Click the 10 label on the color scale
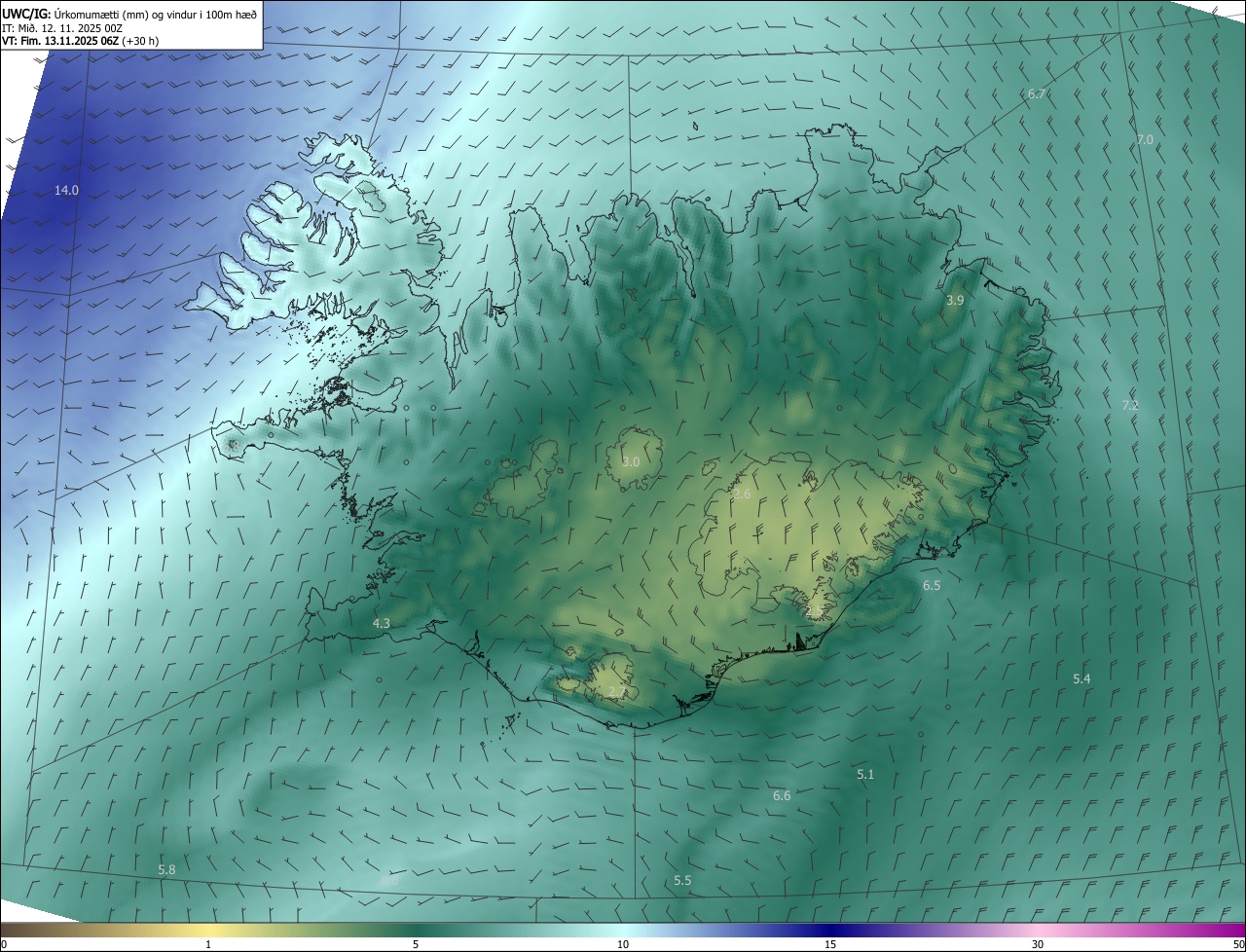Viewport: 1246px width, 952px height. tap(623, 944)
